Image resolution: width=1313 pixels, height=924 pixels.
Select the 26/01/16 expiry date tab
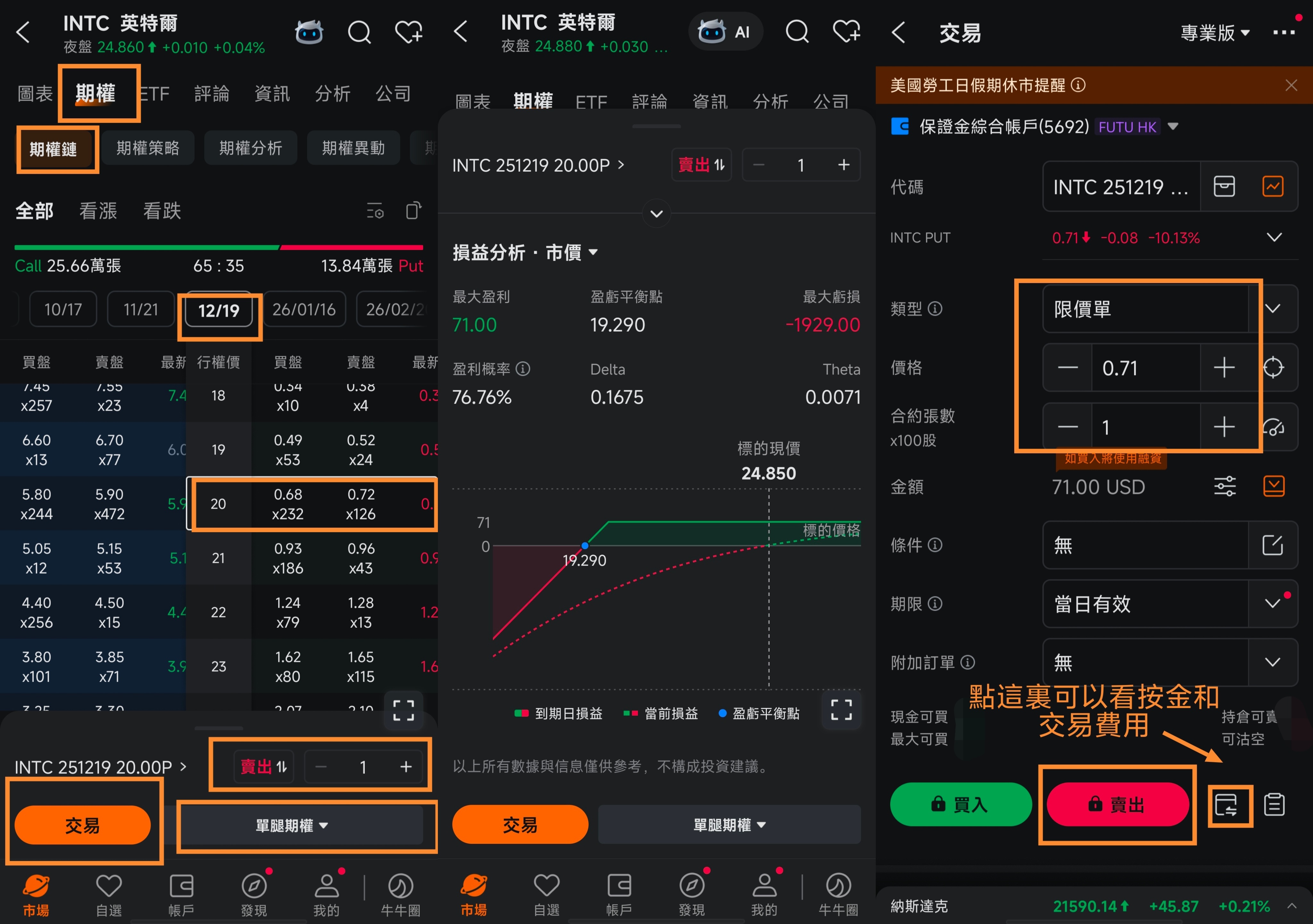[304, 309]
